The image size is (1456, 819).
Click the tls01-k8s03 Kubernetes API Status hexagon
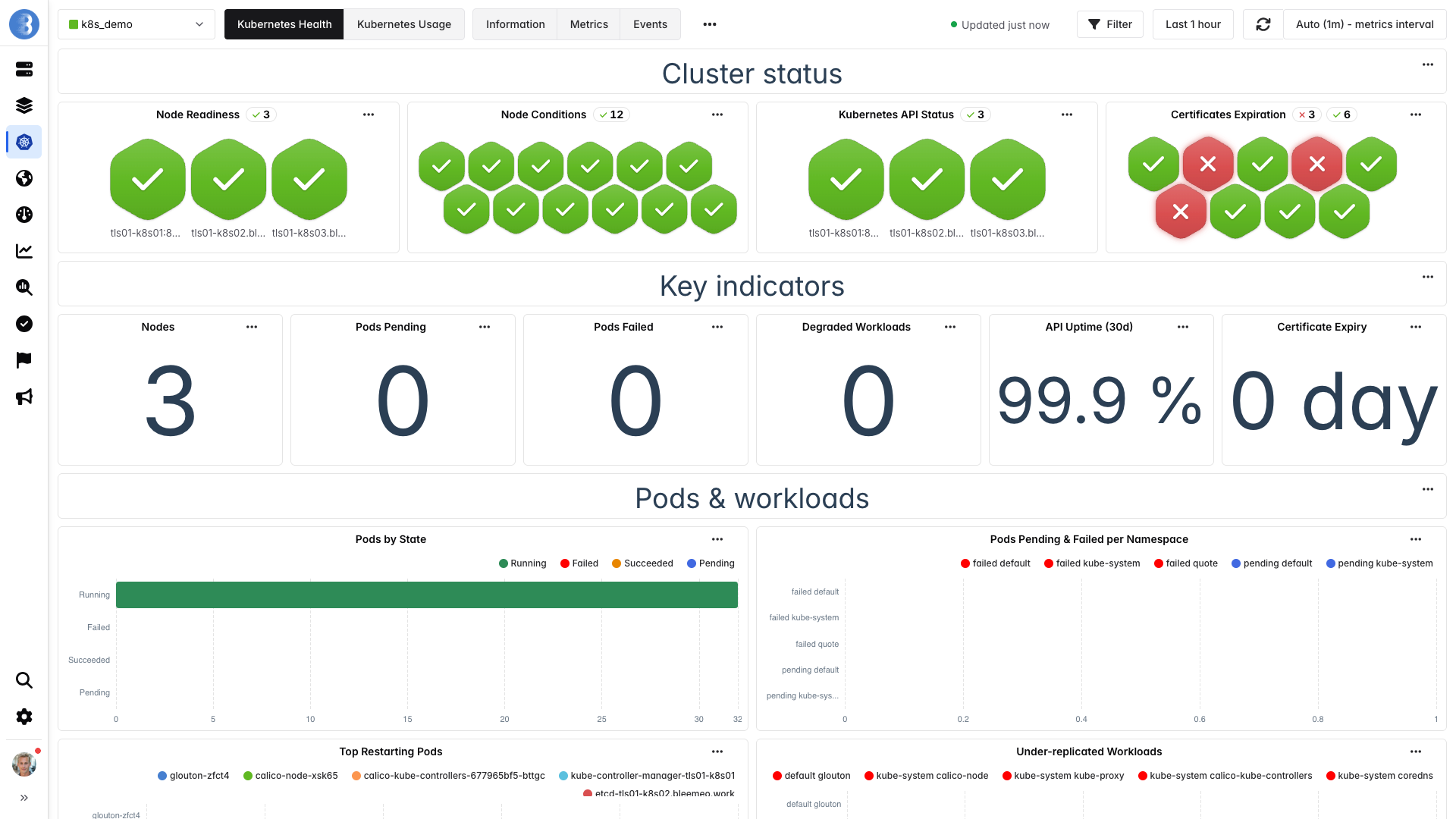1008,180
